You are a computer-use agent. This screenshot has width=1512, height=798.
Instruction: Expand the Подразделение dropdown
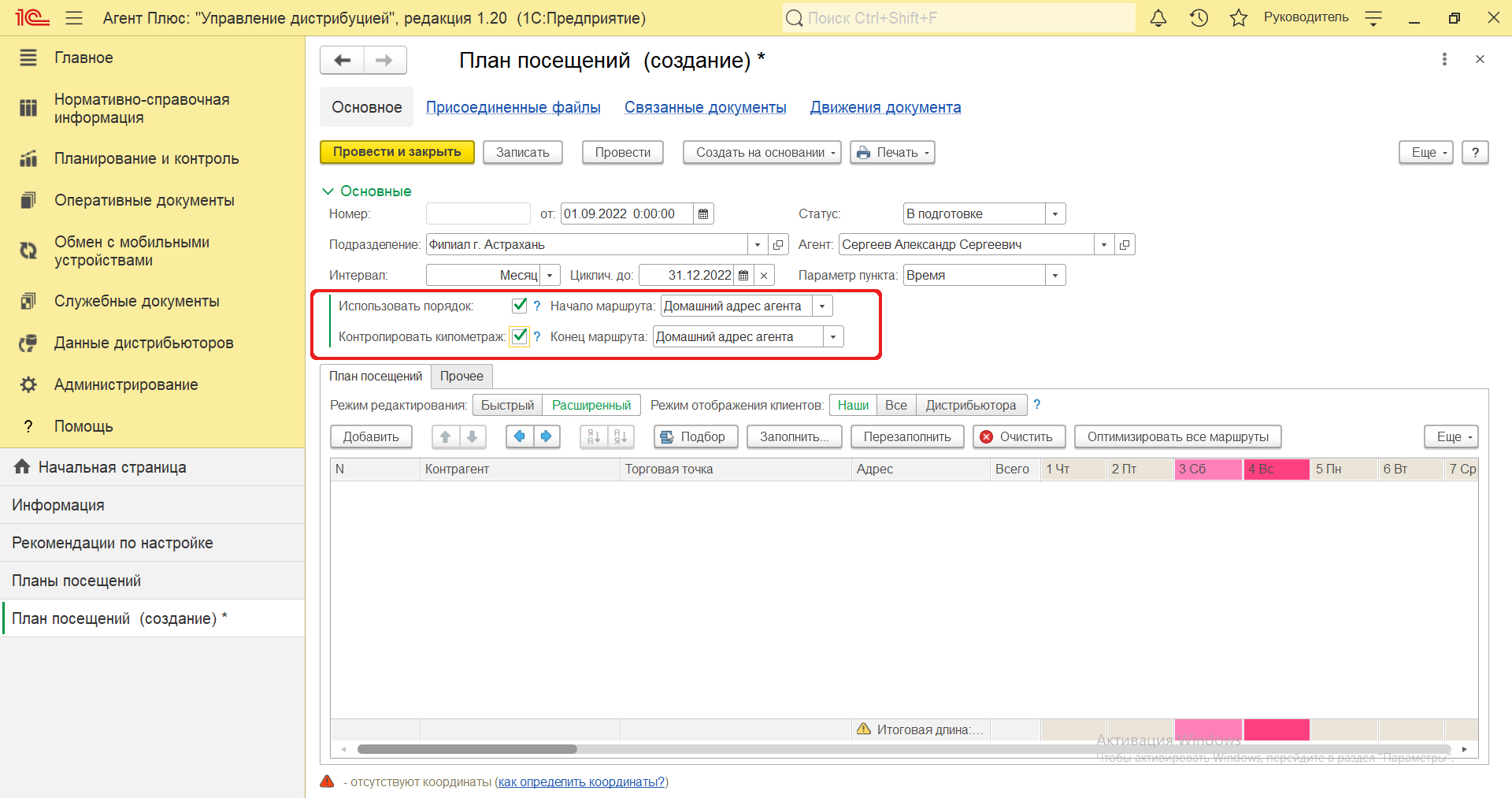point(758,244)
